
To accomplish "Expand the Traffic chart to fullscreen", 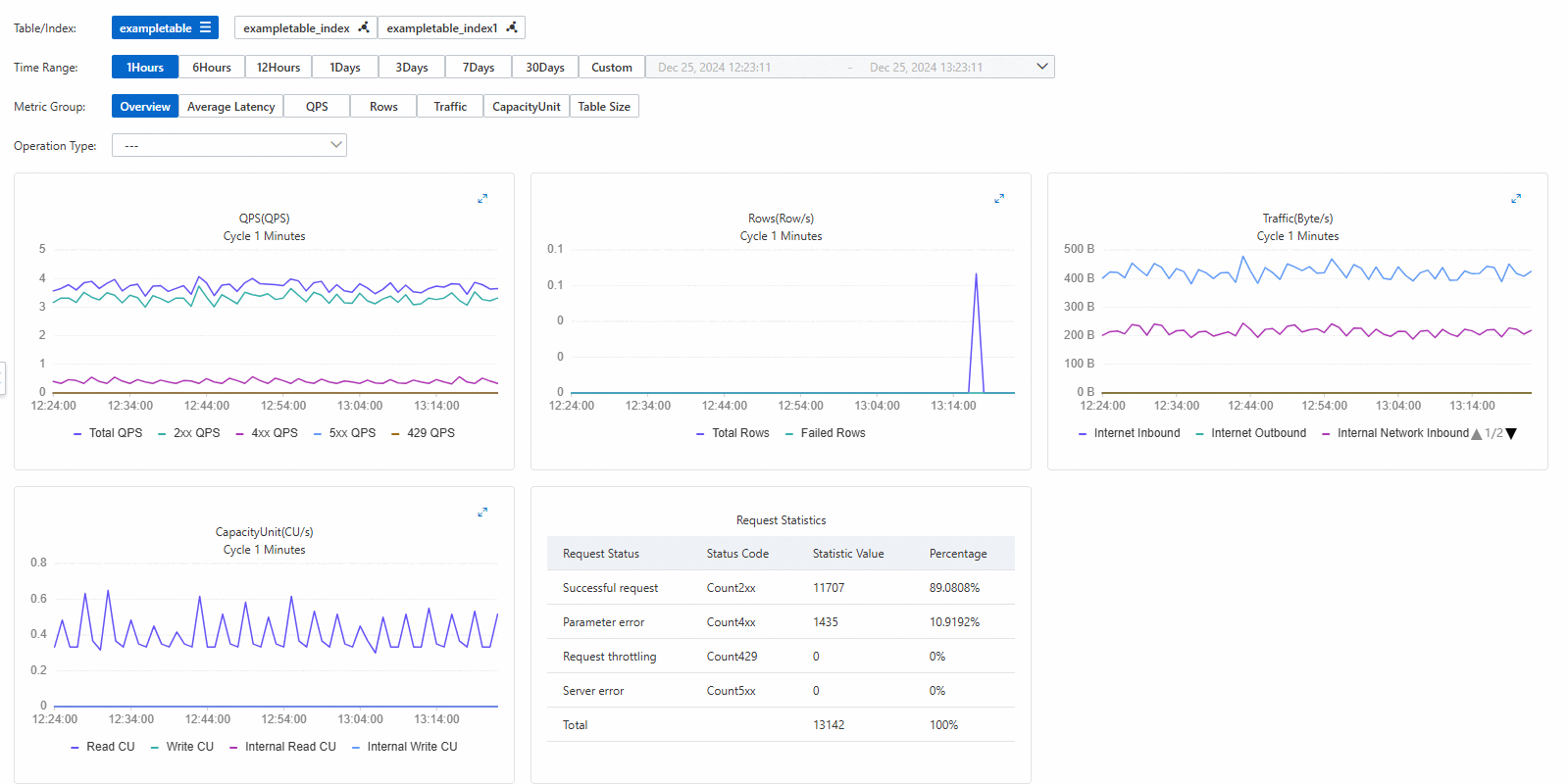I will [x=1516, y=199].
